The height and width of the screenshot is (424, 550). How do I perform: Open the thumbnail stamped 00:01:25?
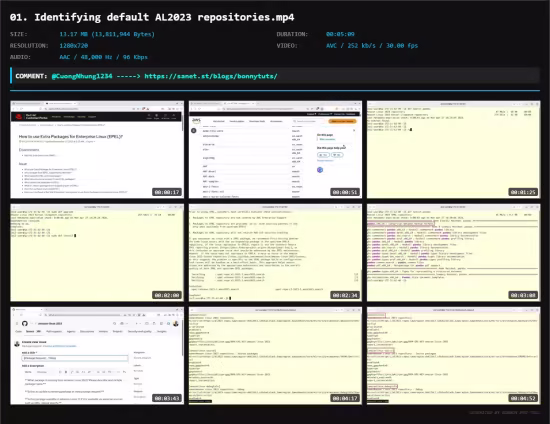[454, 150]
